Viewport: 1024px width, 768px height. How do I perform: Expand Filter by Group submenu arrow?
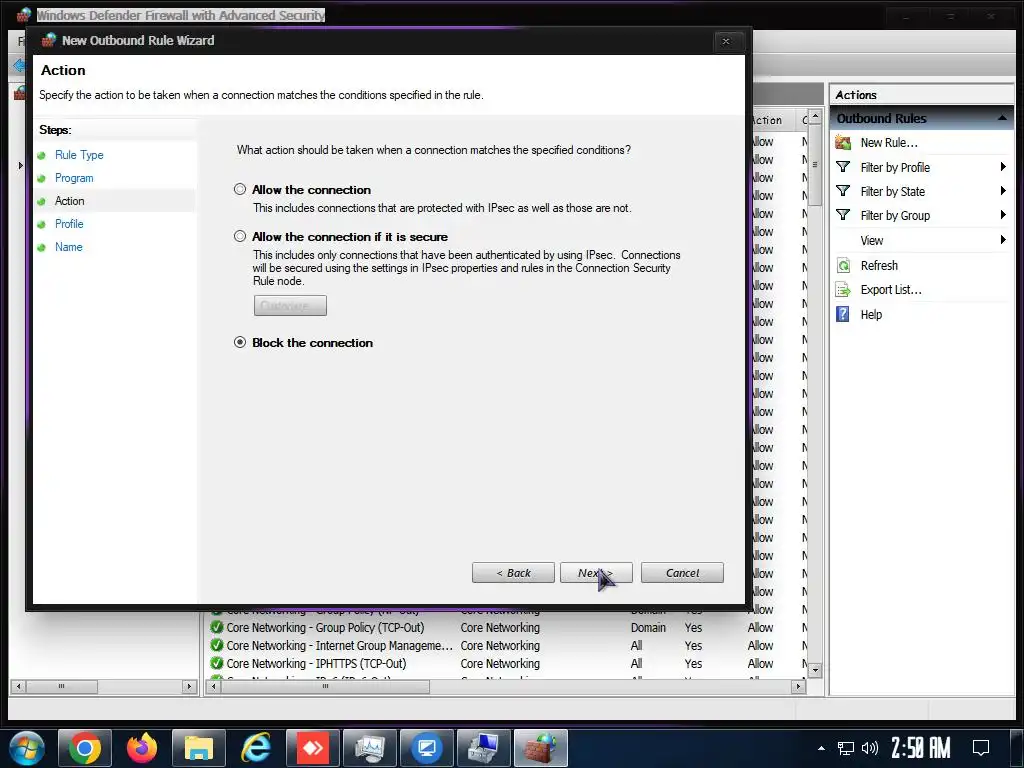[1002, 216]
